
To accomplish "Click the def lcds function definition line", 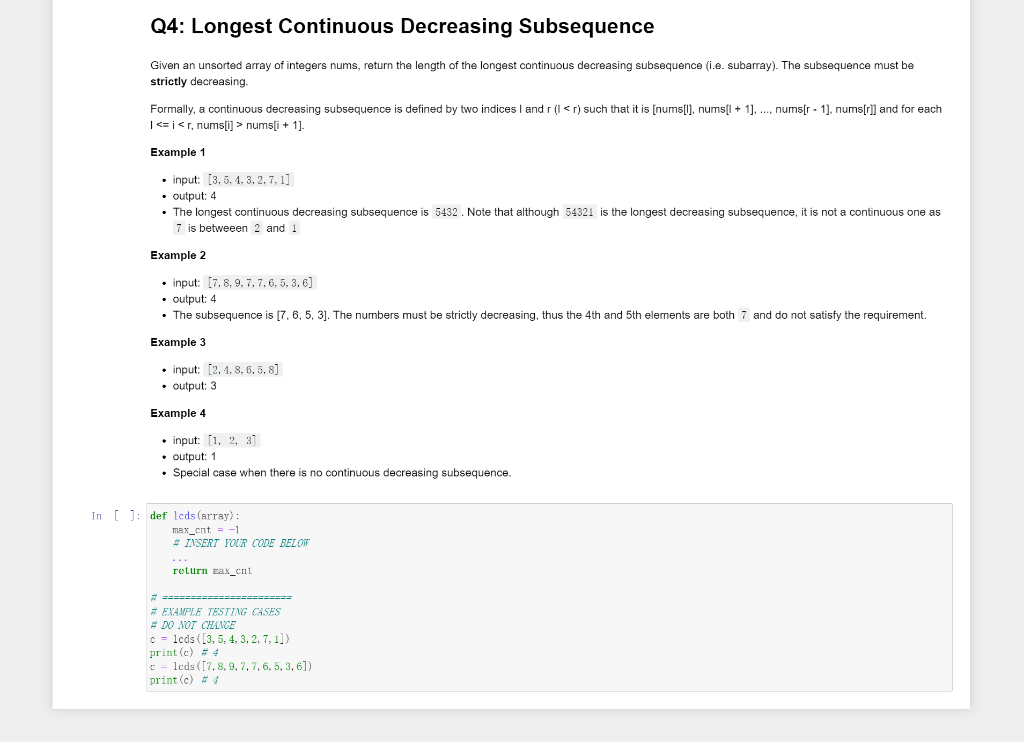I will point(188,515).
